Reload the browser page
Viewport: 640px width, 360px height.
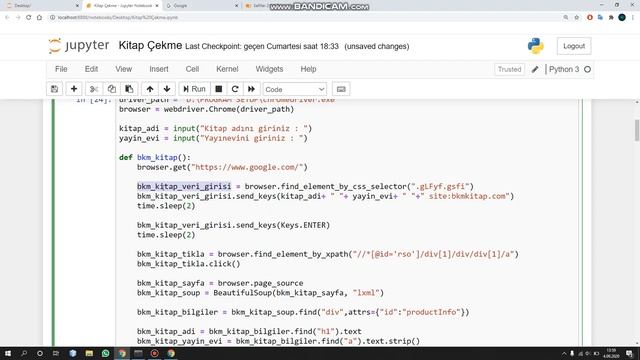pos(29,18)
